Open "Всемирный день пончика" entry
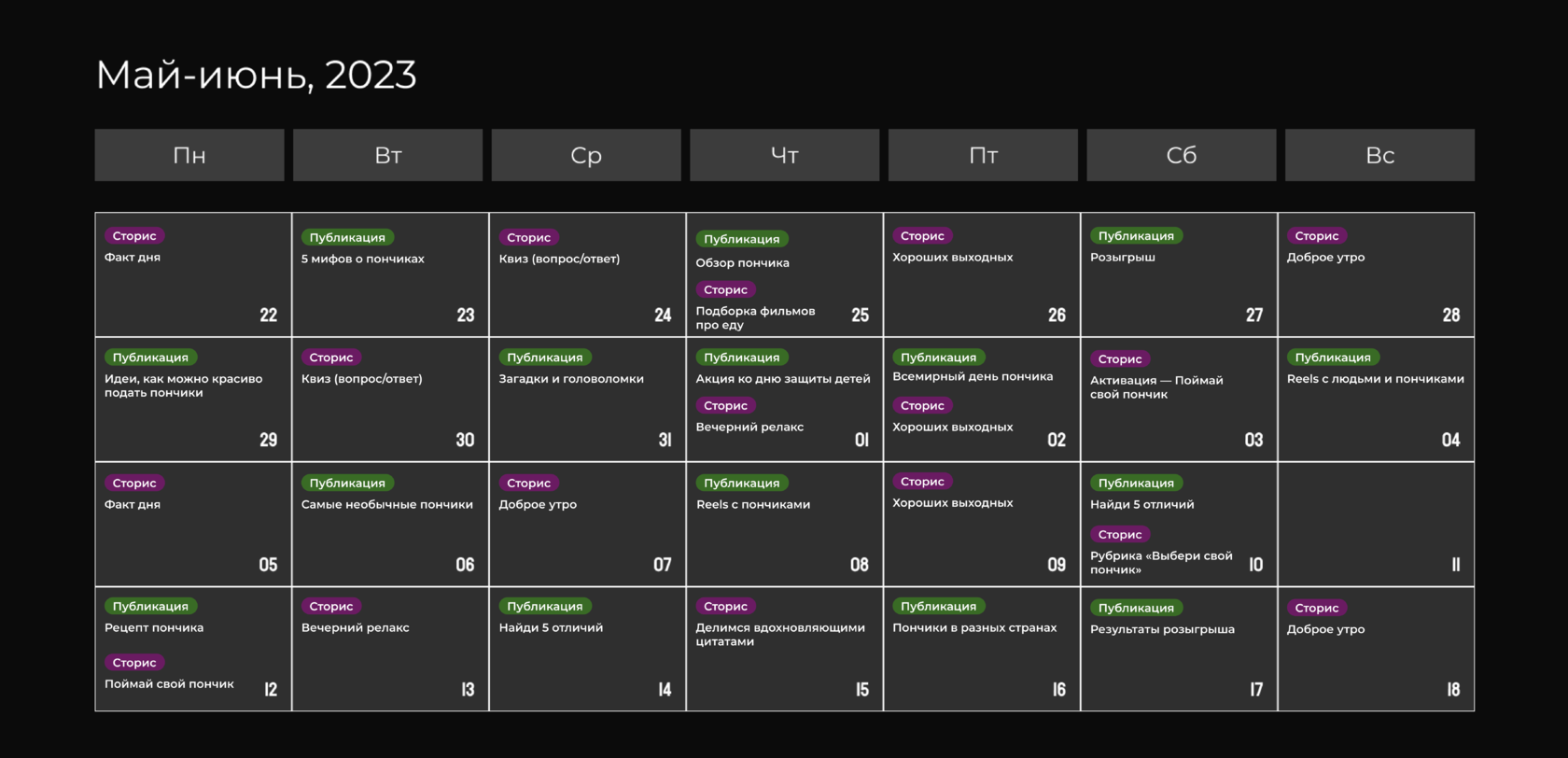This screenshot has height=758, width=1568. [973, 377]
